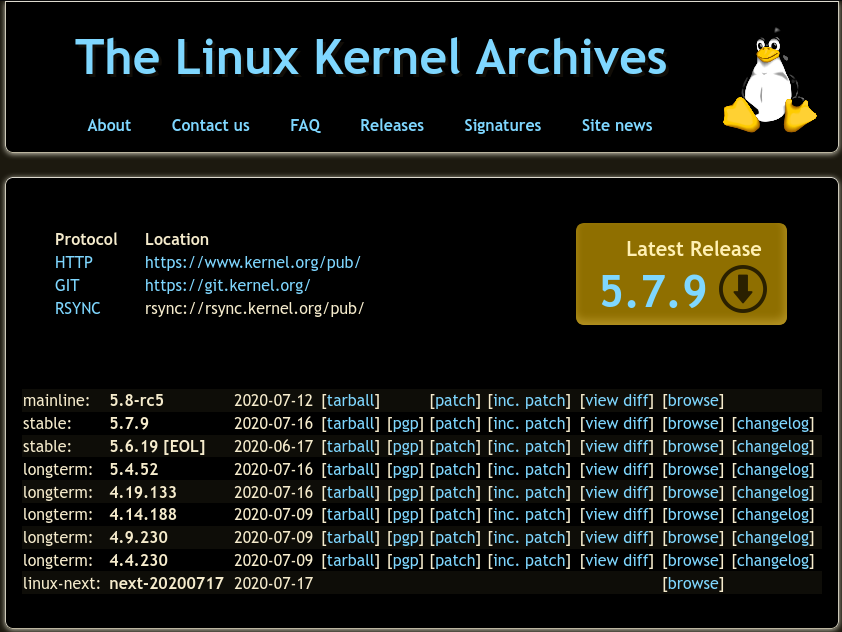Open inc. patch for longterm 4.9.230
This screenshot has height=632, width=842.
click(529, 537)
